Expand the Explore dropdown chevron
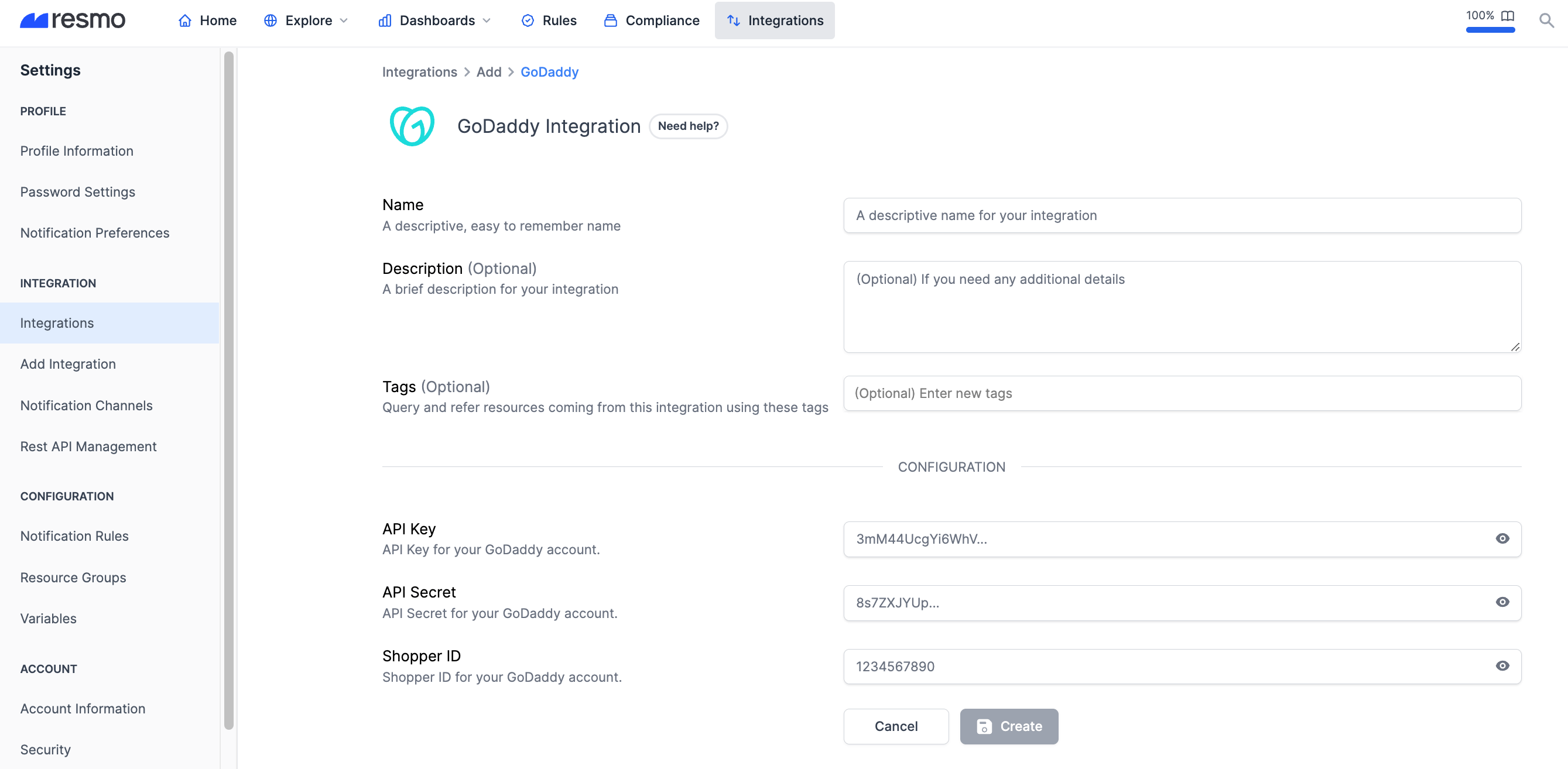Image resolution: width=1568 pixels, height=769 pixels. 344,20
